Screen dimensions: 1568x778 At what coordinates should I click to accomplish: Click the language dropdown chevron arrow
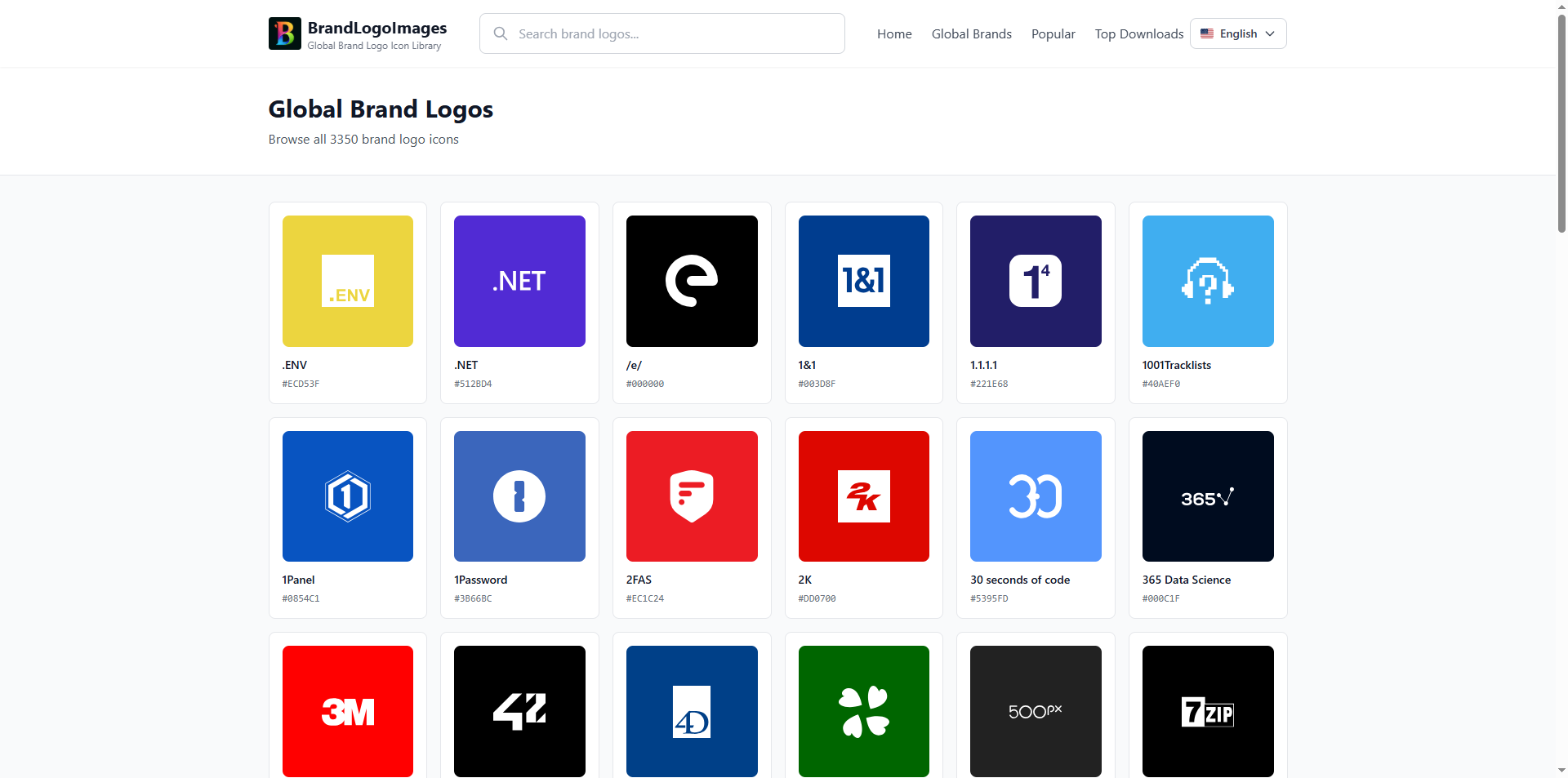[1271, 33]
